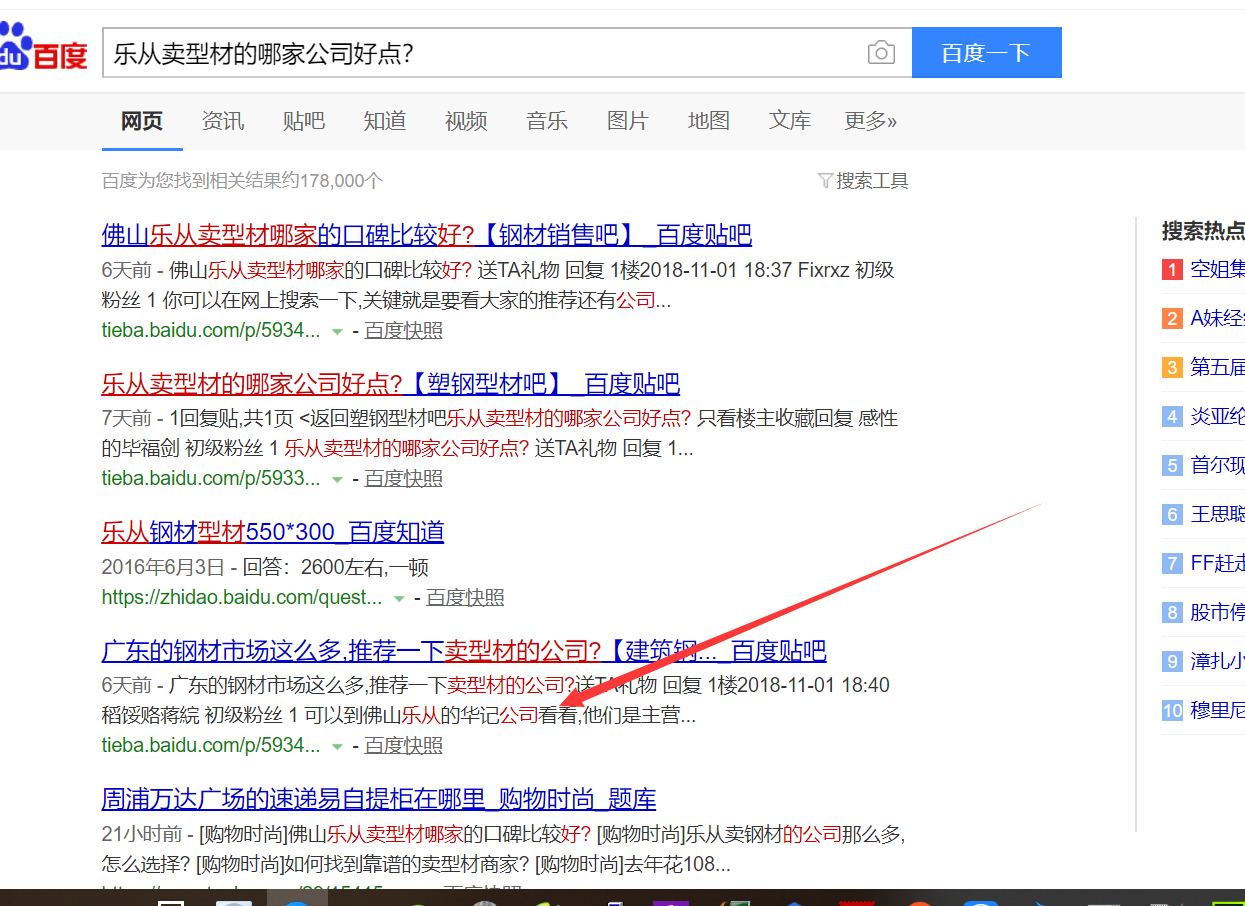Expand the arrow beside tieba.baidu.com/p/5933 URL

[338, 479]
